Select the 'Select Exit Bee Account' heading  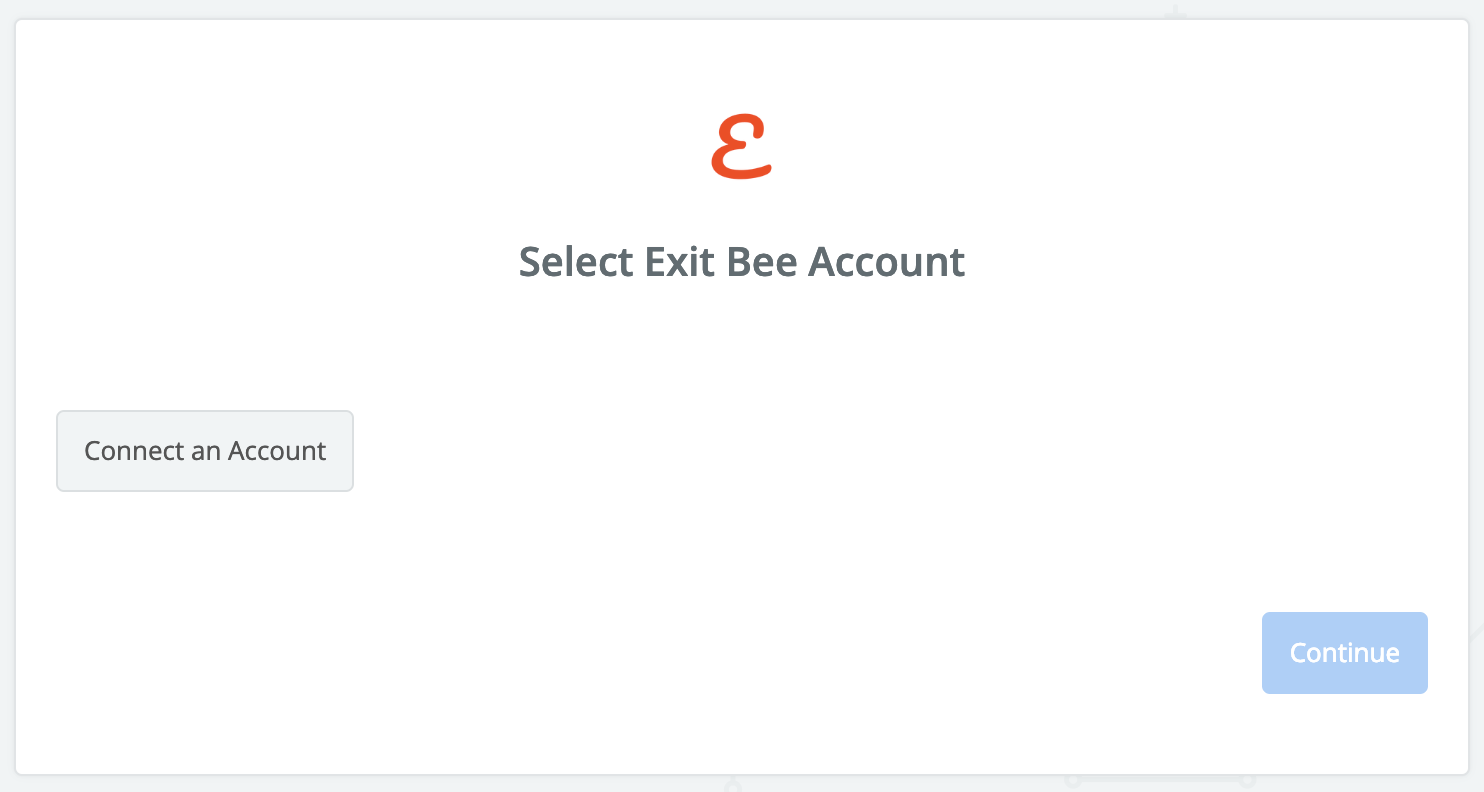[x=742, y=262]
